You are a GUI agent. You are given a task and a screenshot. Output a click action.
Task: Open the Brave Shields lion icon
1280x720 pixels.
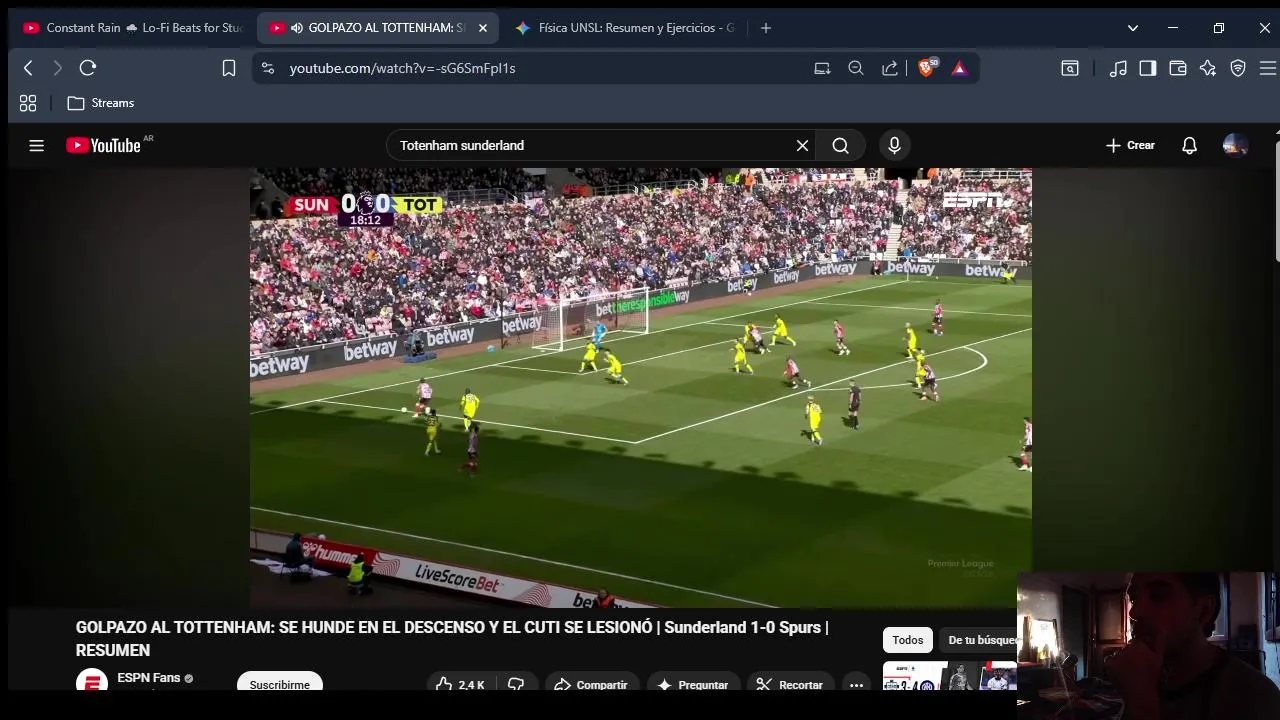pos(926,68)
